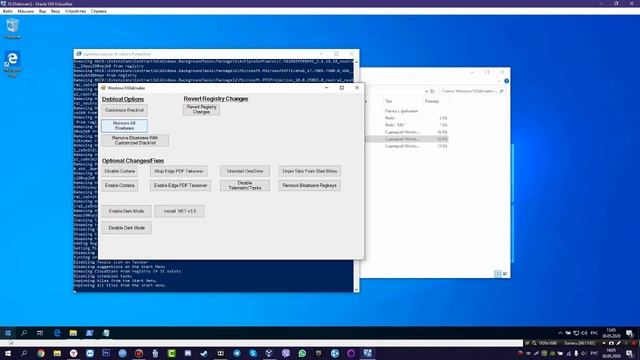This screenshot has width=640, height=360.
Task: Run Remove All Bloatware
Action: (x=124, y=126)
